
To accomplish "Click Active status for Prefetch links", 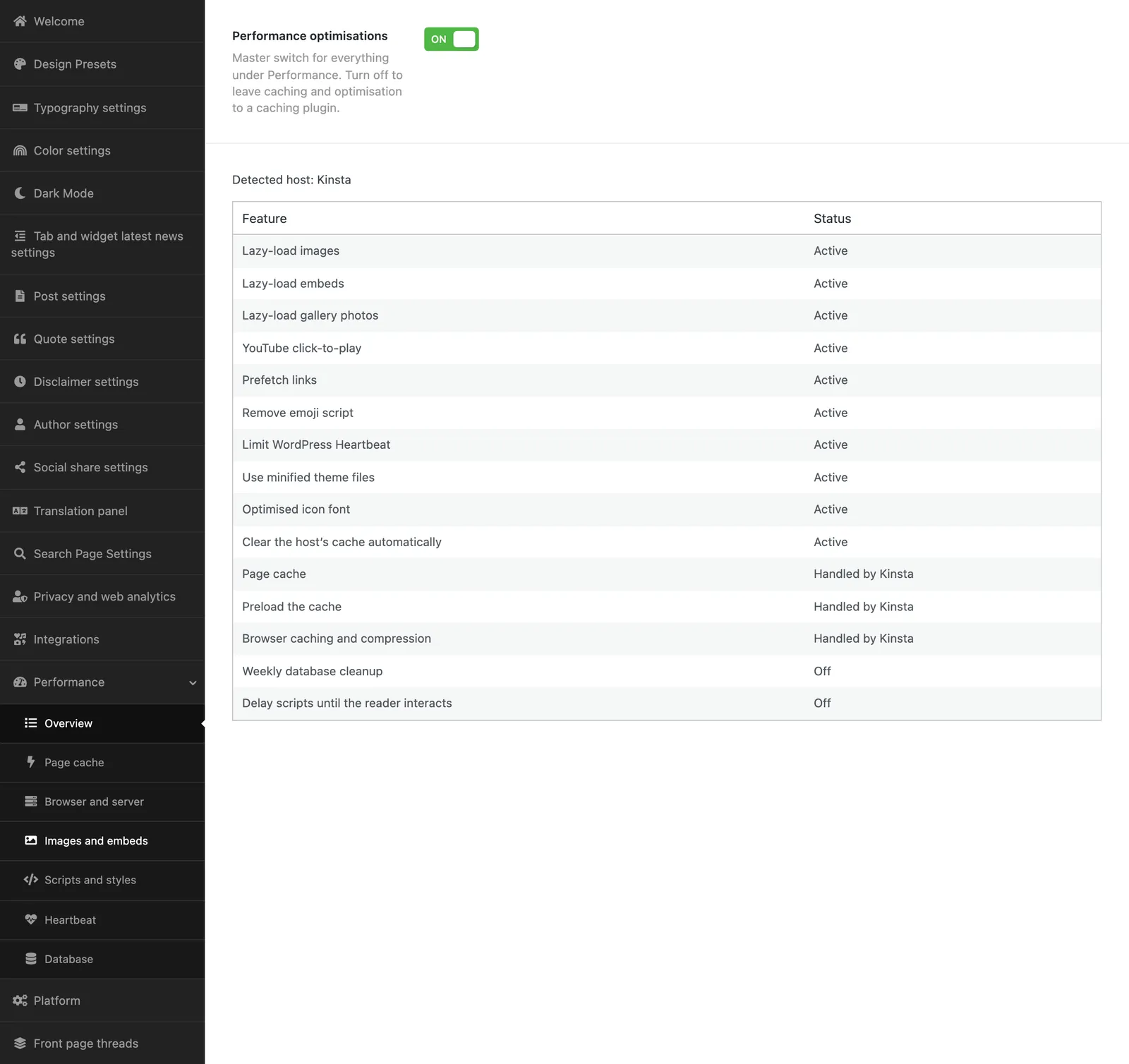I will [x=831, y=380].
